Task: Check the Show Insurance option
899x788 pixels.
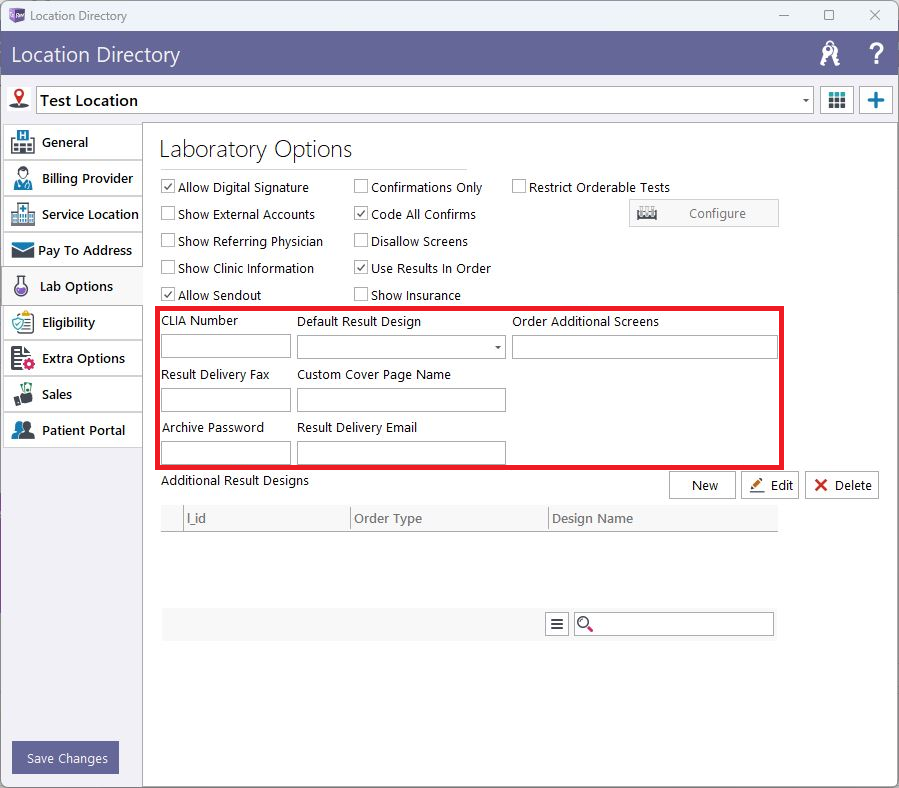Action: (361, 294)
